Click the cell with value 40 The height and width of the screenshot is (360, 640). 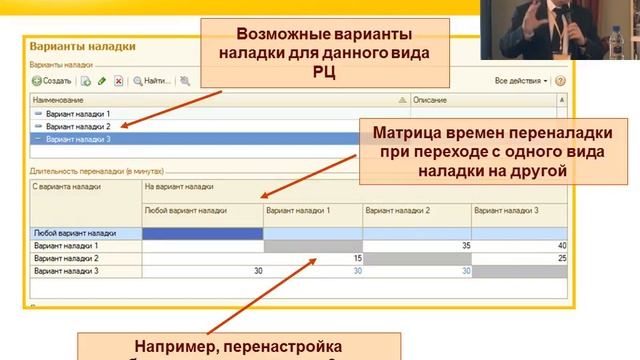pos(519,246)
